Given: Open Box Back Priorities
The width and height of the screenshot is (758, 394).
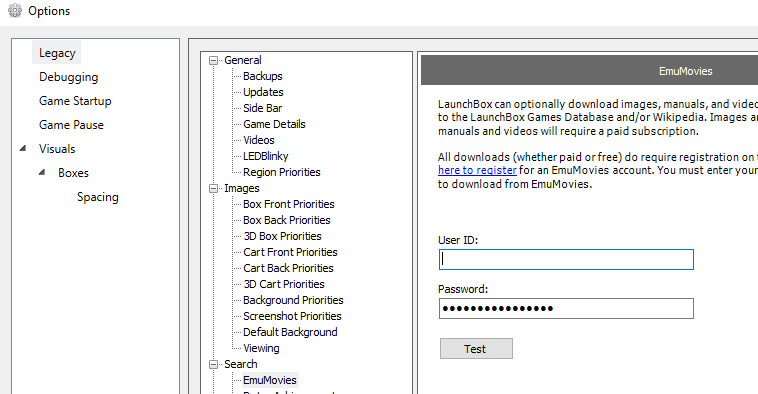Looking at the screenshot, I should pos(287,220).
